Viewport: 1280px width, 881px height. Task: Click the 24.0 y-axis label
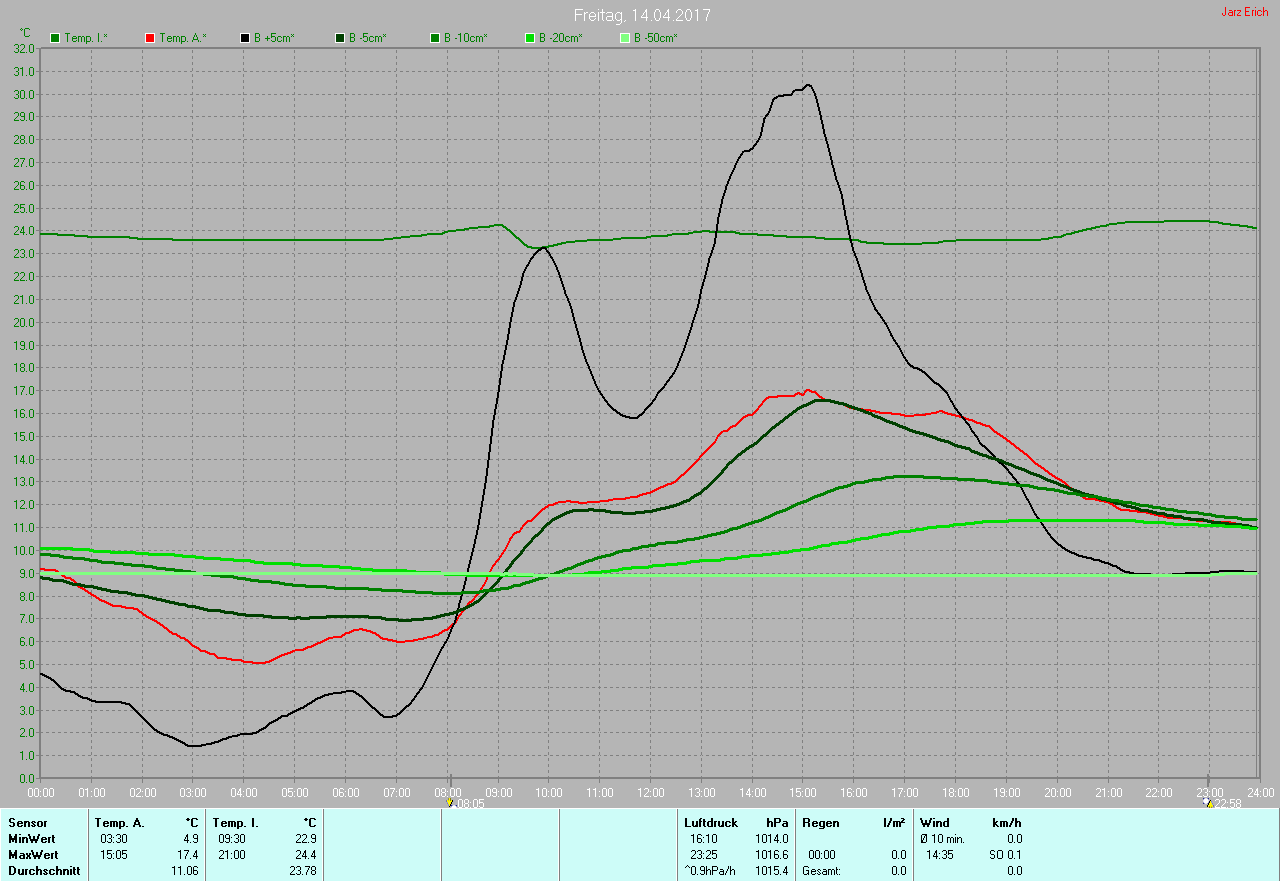point(24,231)
